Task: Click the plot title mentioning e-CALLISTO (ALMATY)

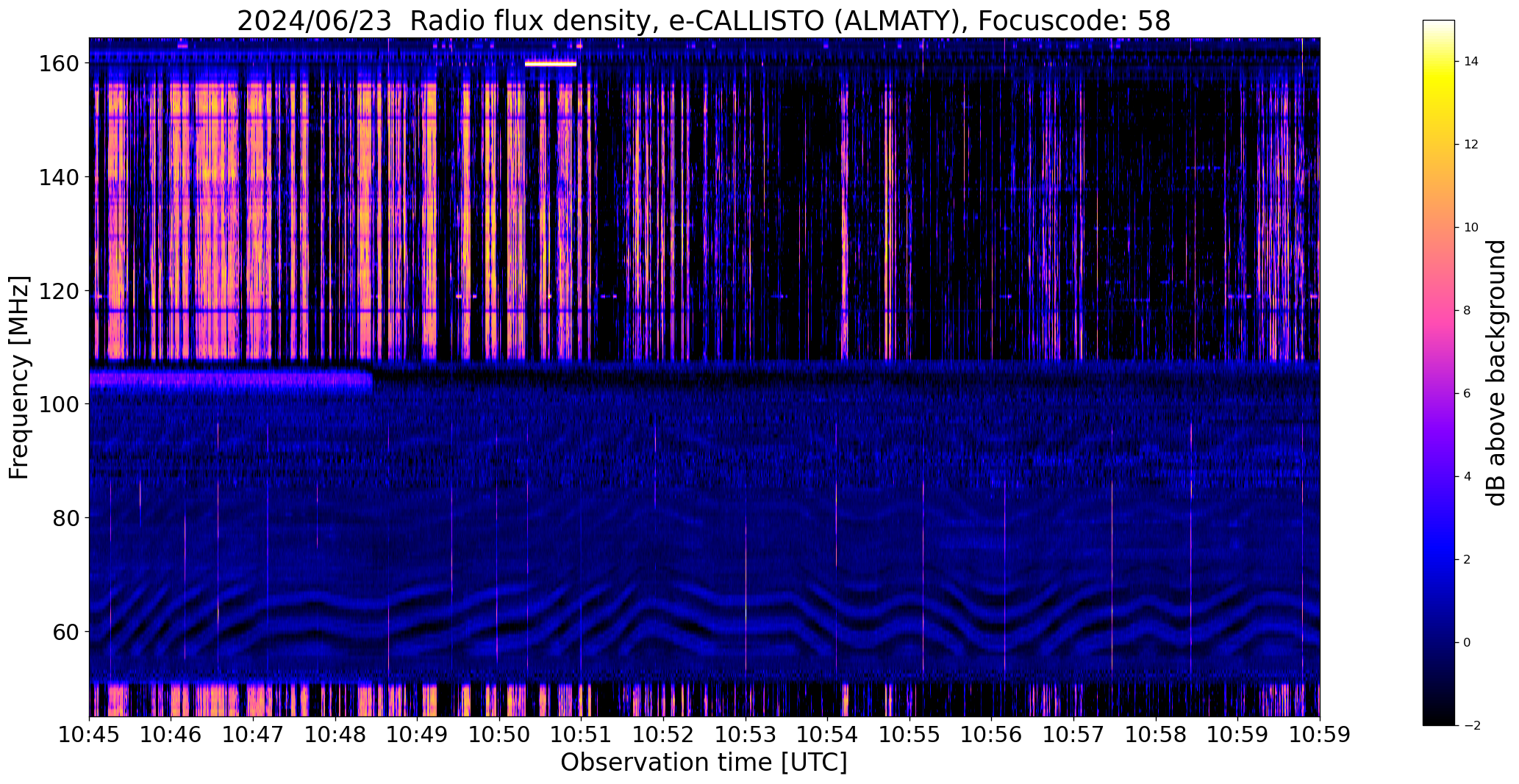Action: click(704, 21)
